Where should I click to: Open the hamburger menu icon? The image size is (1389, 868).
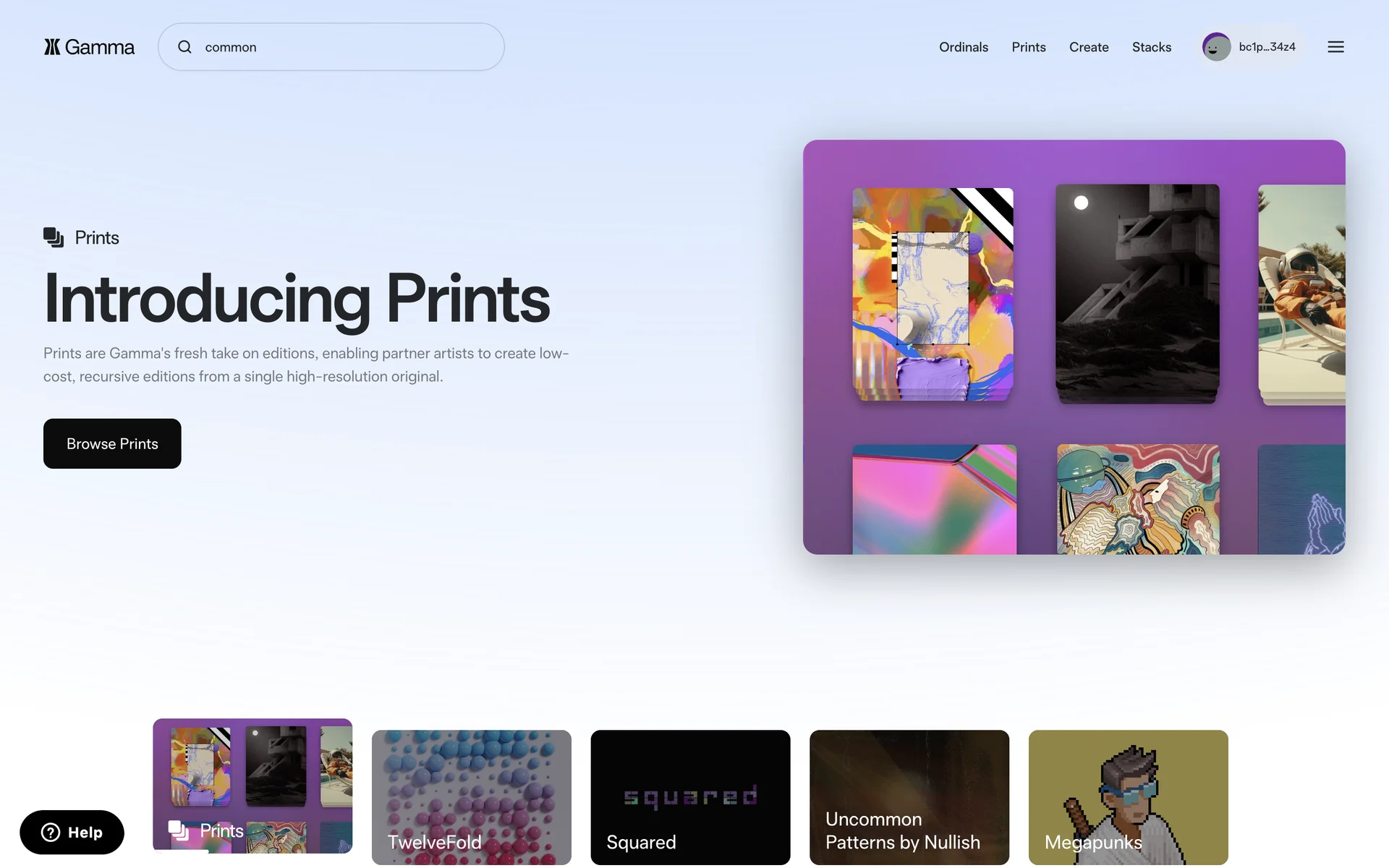(1335, 47)
